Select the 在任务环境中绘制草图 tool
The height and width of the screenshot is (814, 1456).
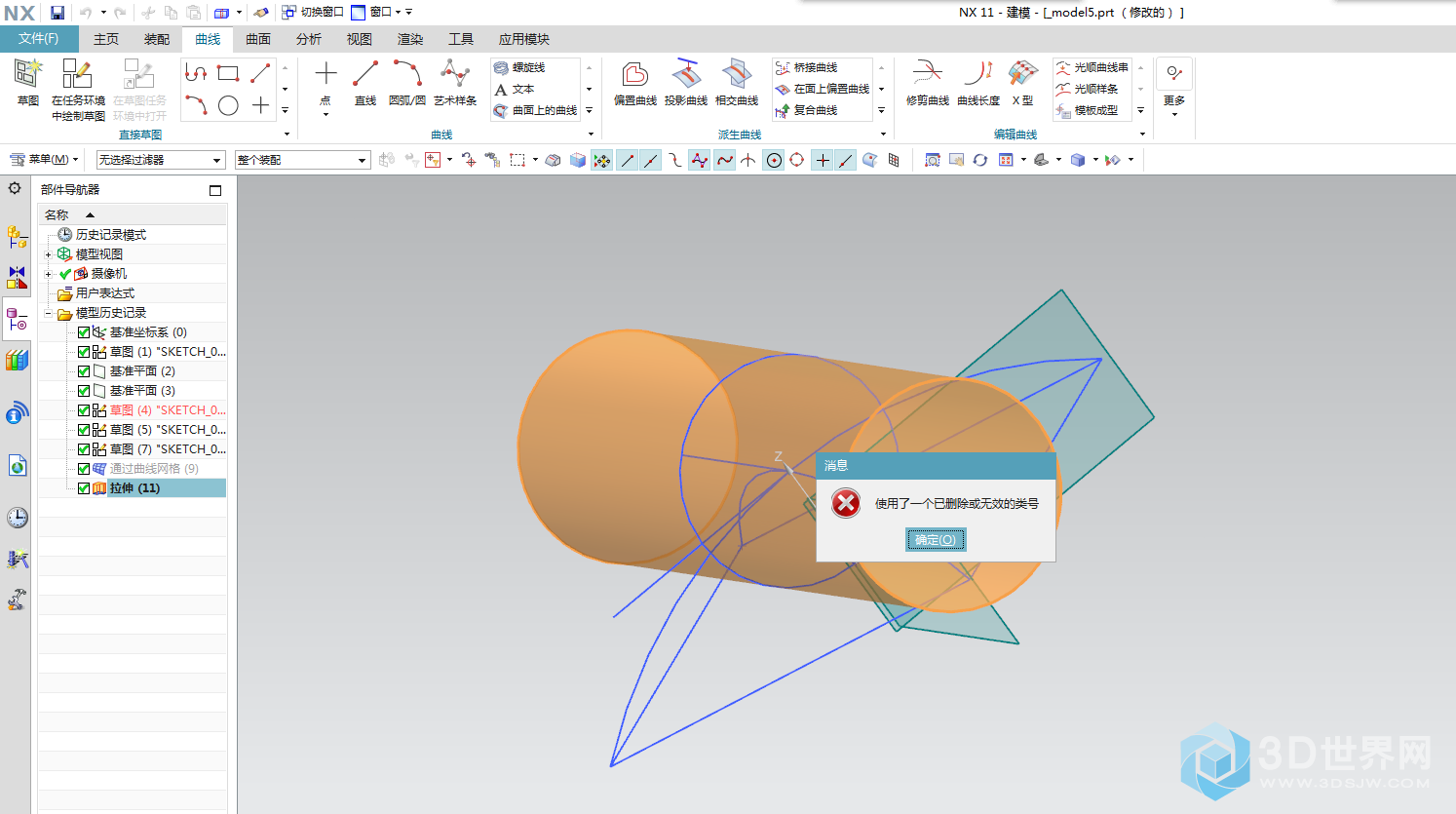click(x=78, y=90)
